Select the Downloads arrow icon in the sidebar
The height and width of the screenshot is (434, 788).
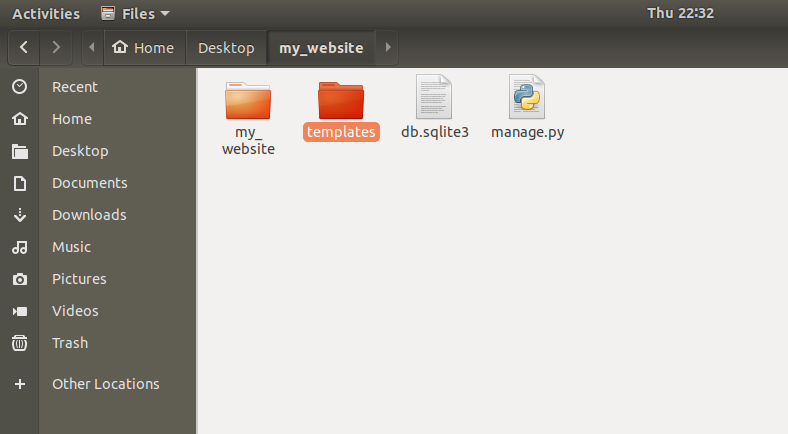pos(20,215)
